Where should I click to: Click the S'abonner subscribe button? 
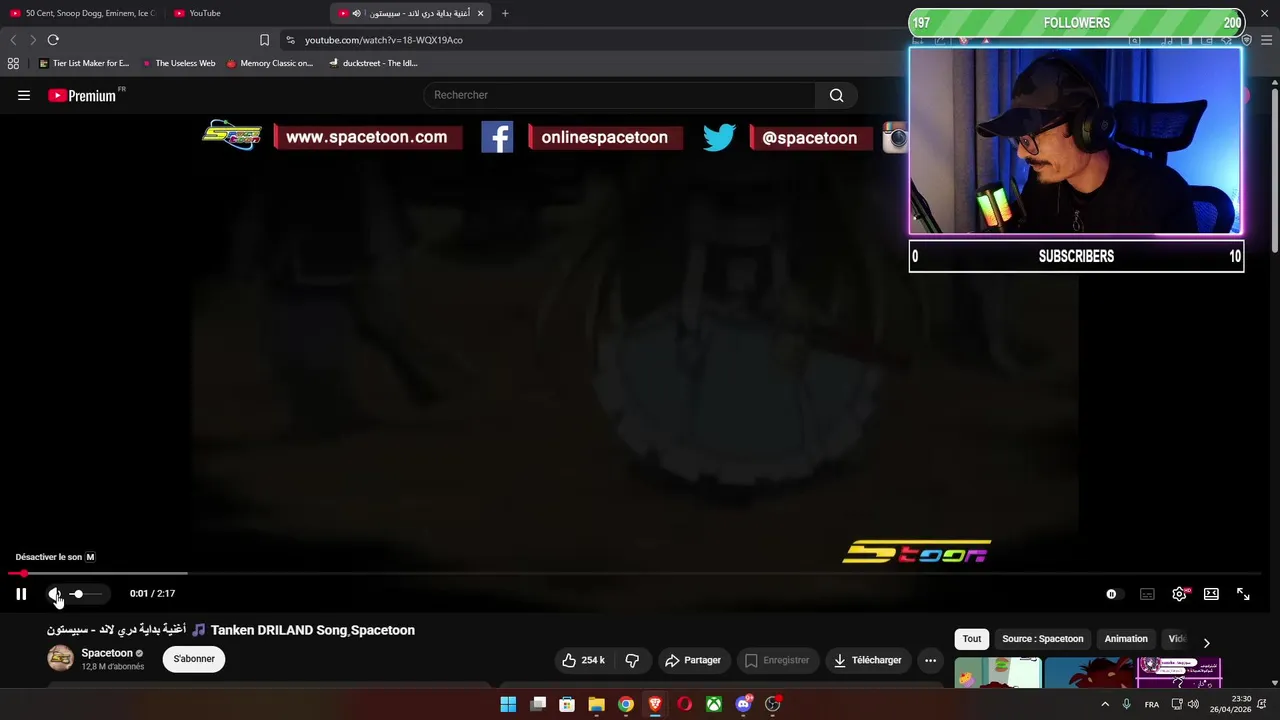click(194, 659)
